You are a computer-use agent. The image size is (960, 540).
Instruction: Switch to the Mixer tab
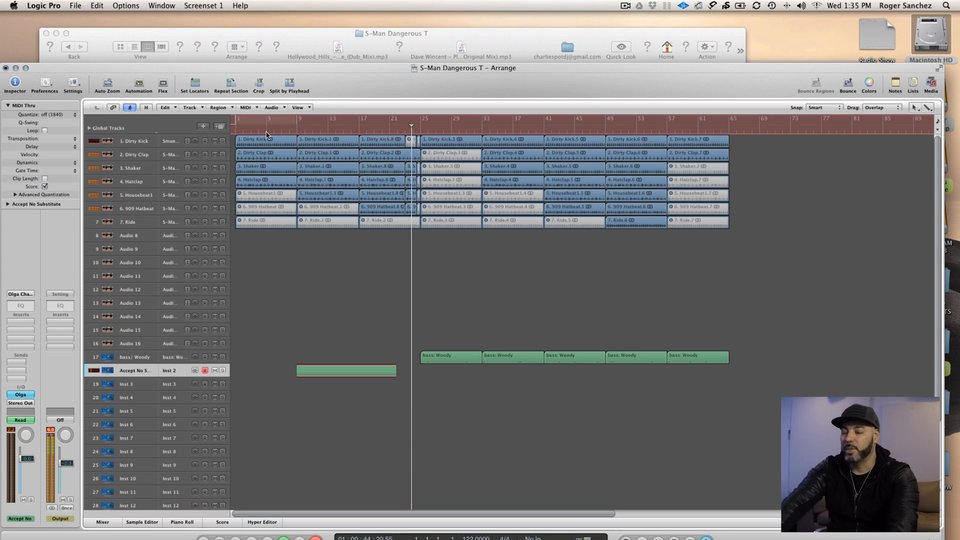[102, 522]
